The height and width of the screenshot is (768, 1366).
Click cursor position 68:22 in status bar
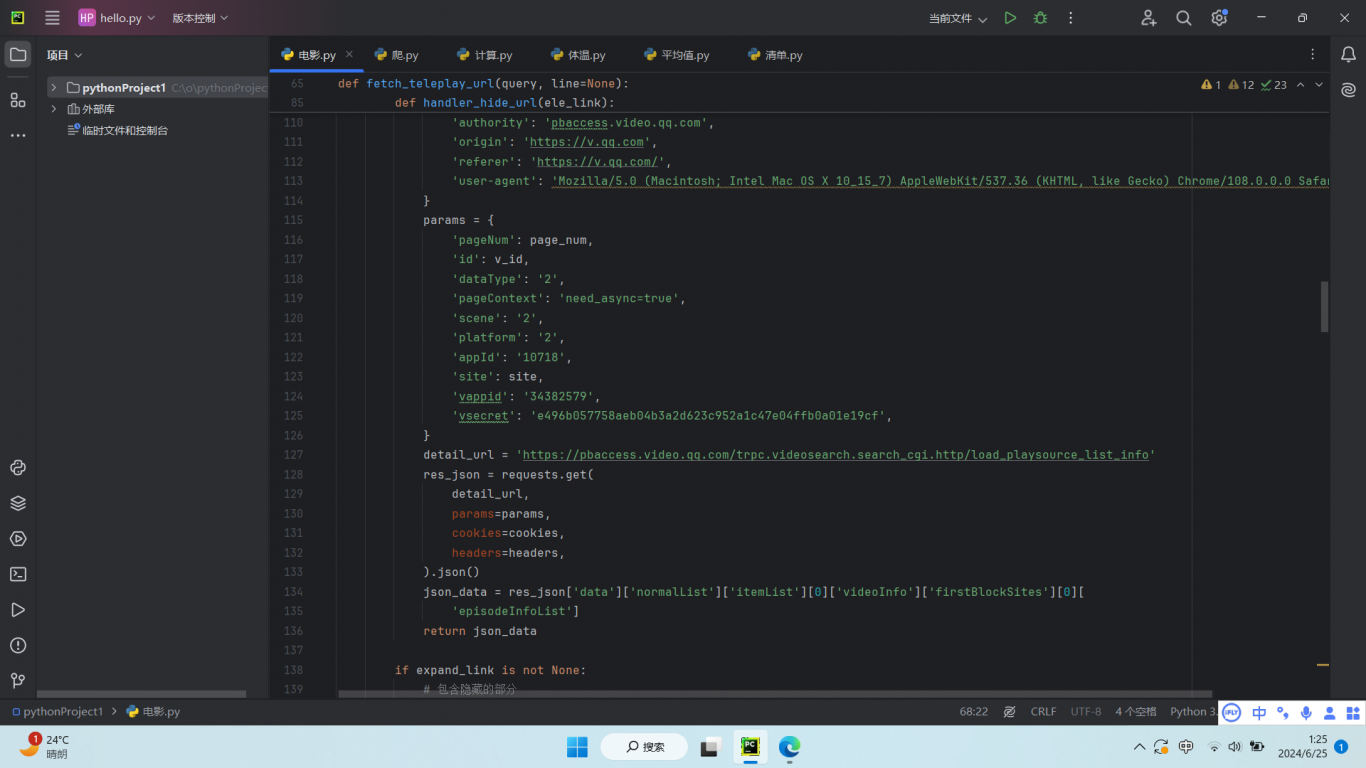[974, 712]
